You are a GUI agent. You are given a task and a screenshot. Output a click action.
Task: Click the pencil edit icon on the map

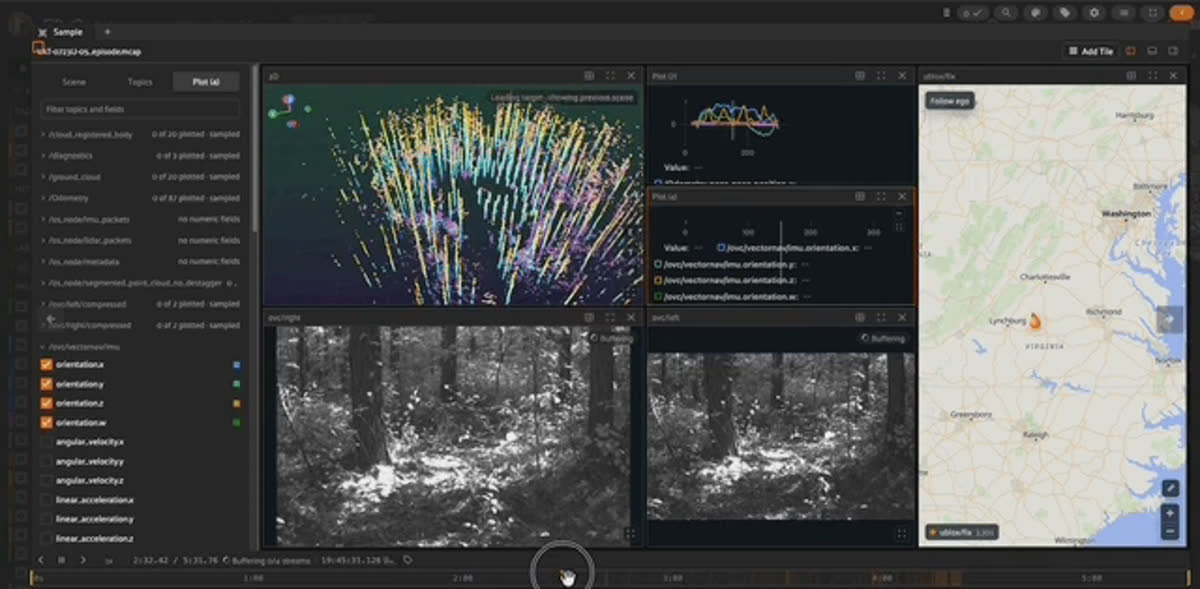pos(1170,488)
